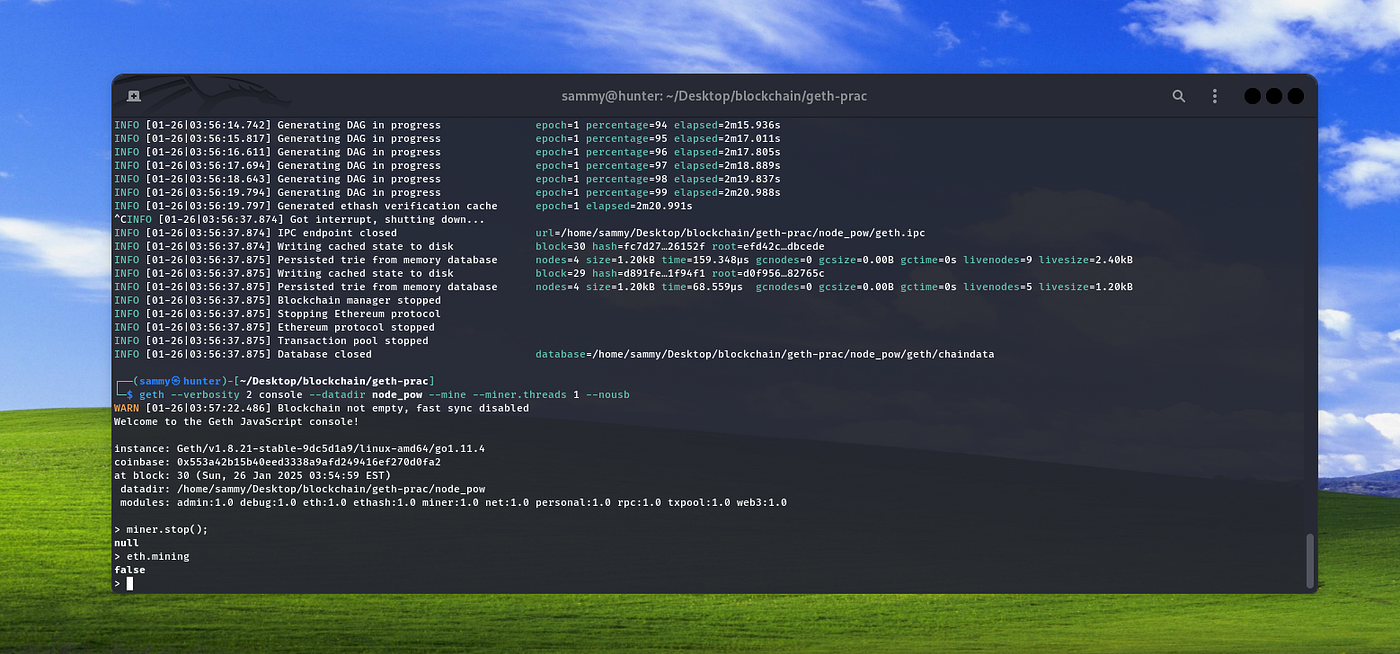Click the cursor at the empty console prompt
The height and width of the screenshot is (654, 1400).
point(130,583)
